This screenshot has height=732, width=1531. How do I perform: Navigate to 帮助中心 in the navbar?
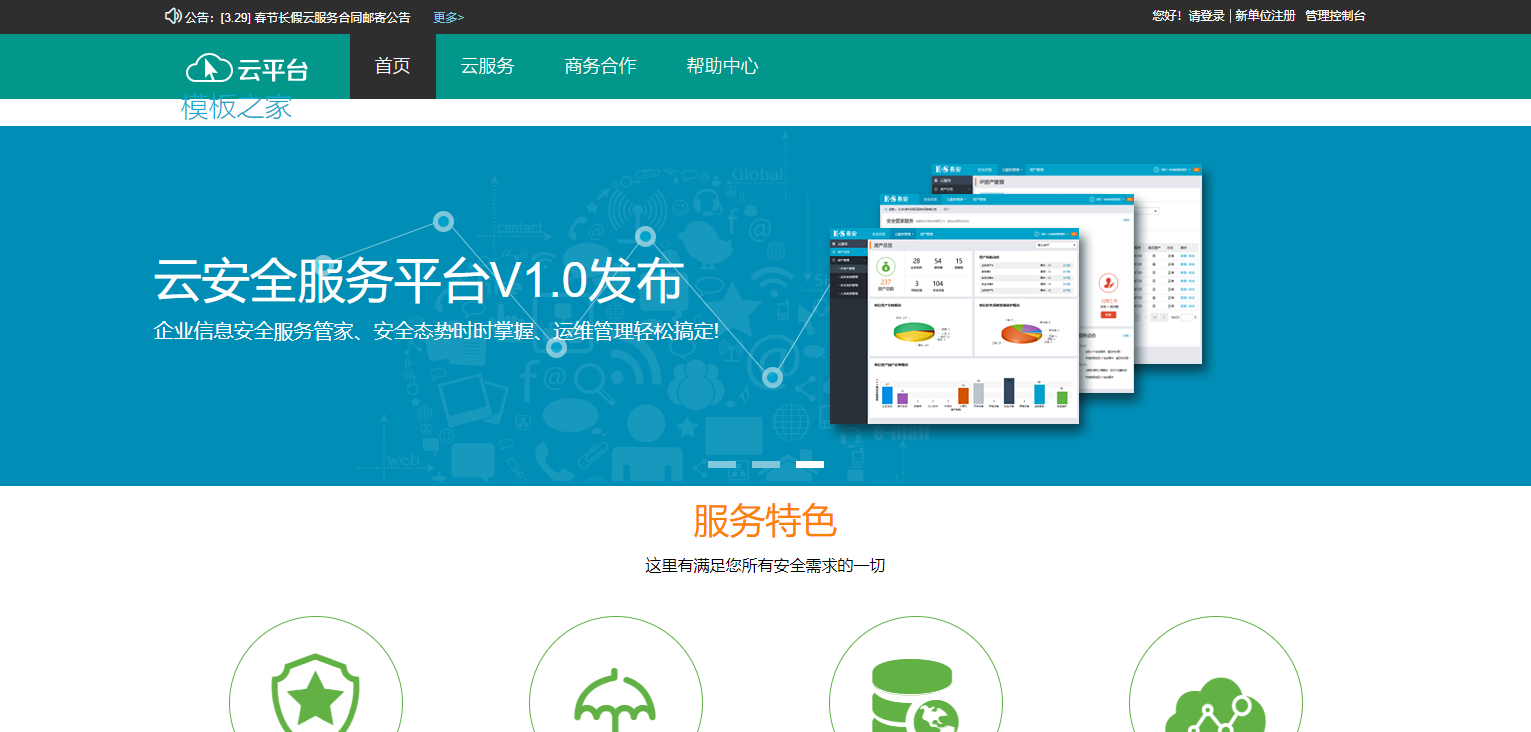(722, 66)
